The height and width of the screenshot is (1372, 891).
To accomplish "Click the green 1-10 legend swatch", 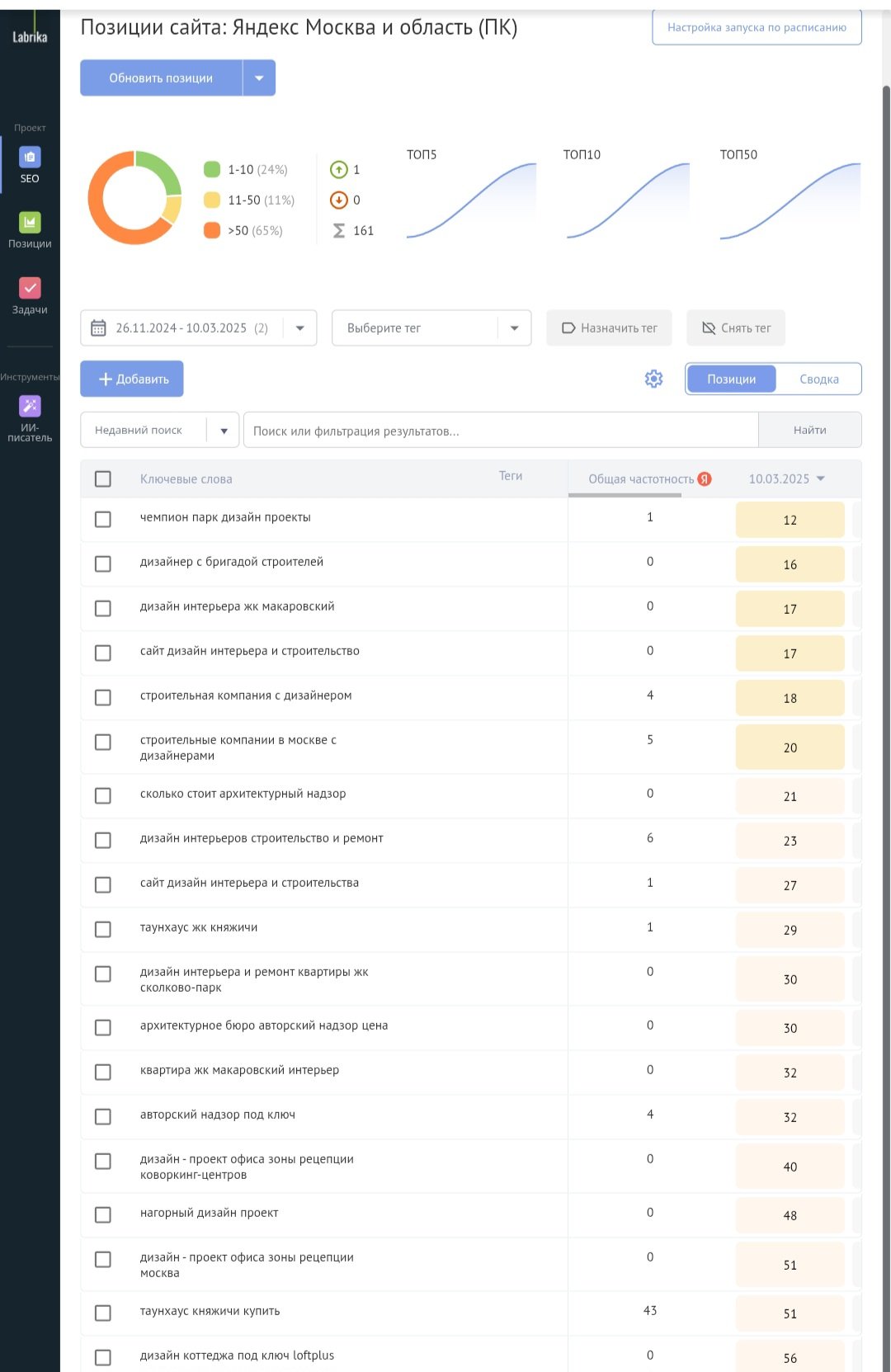I will [x=212, y=169].
